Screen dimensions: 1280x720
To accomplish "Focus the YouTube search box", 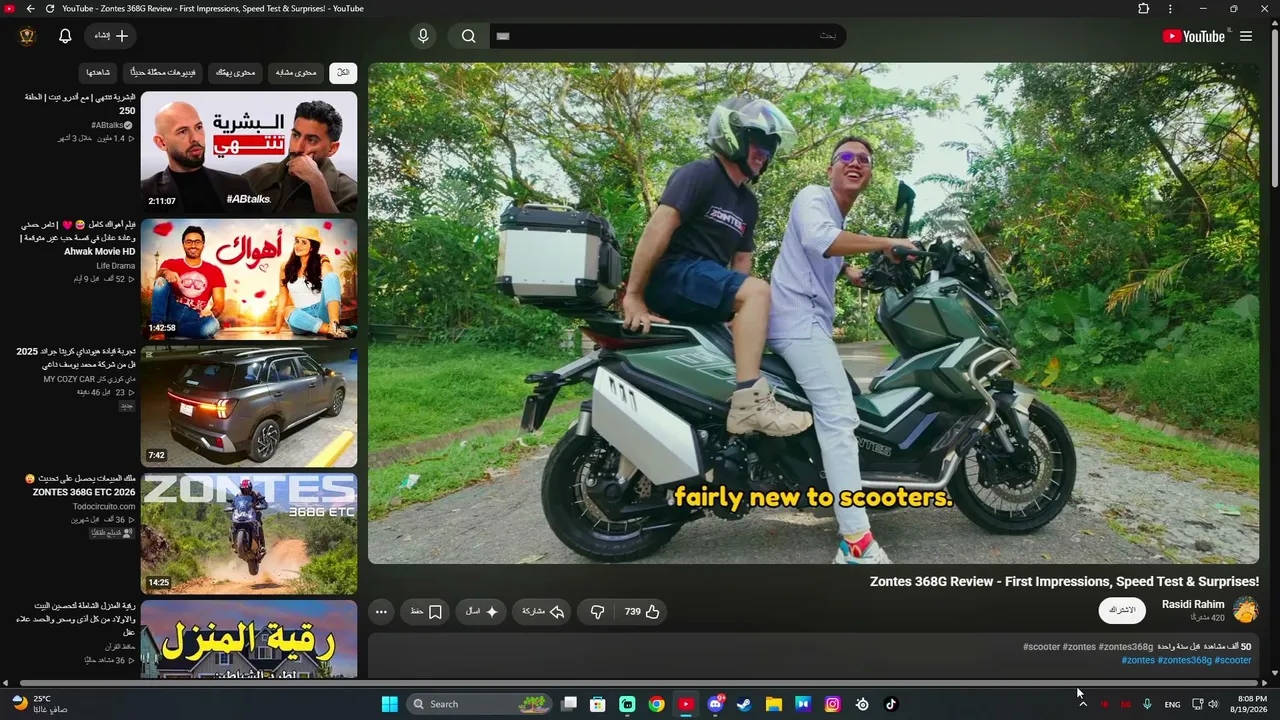I will point(667,36).
